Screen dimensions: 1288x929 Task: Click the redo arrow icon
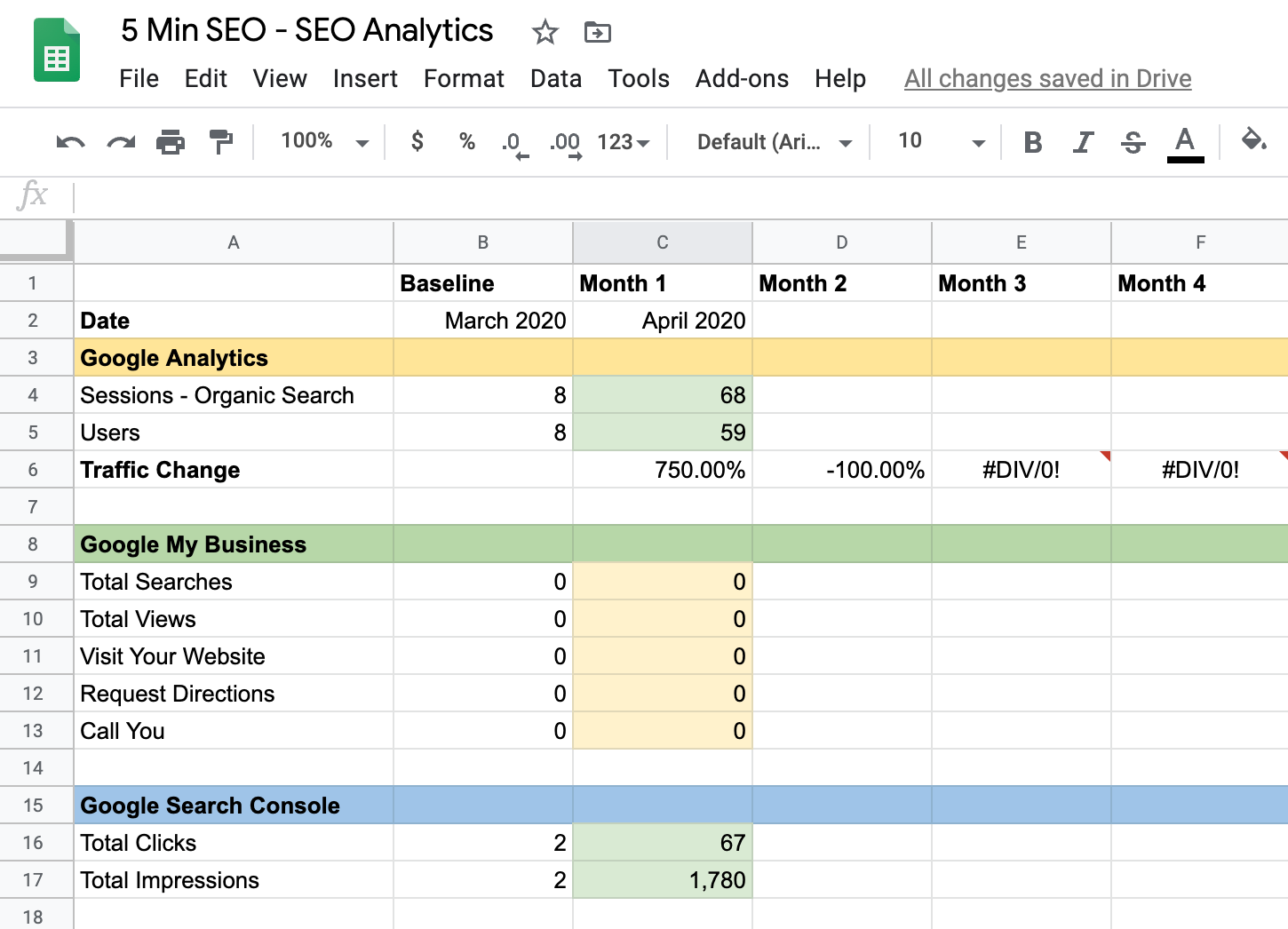coord(121,142)
